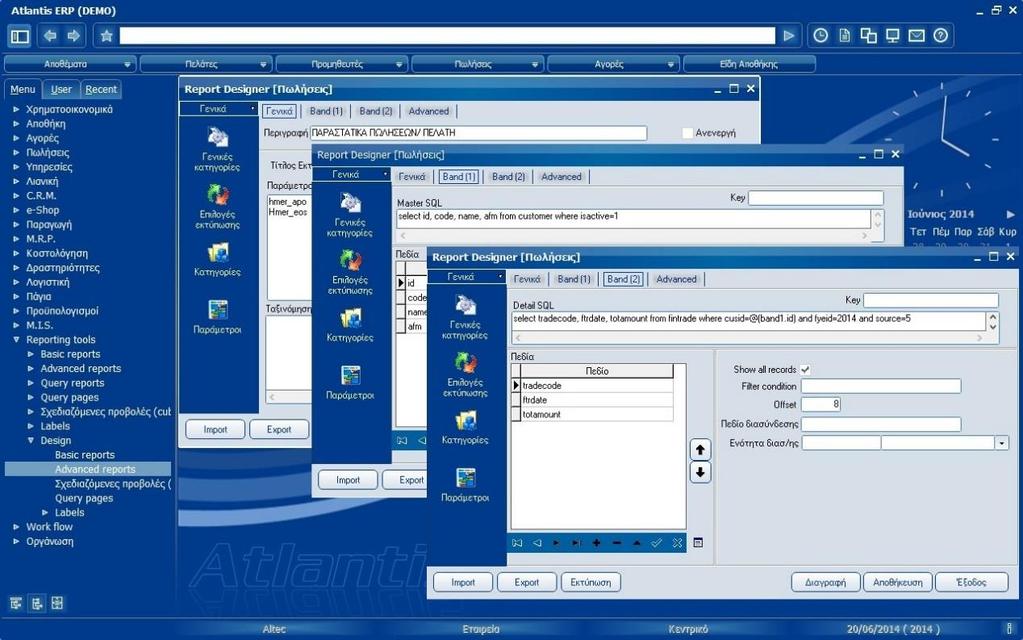The width and height of the screenshot is (1023, 640).
Task: Open the help question mark icon
Action: (940, 36)
